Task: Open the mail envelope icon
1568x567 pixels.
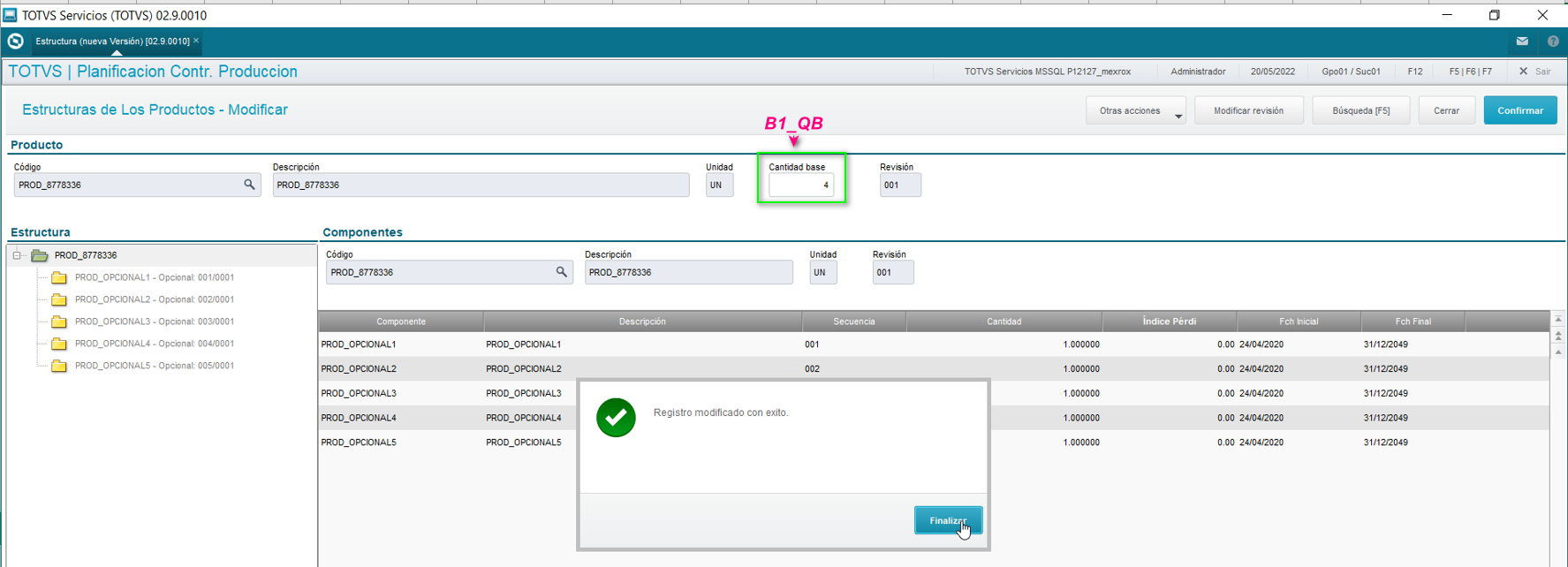Action: (x=1522, y=42)
